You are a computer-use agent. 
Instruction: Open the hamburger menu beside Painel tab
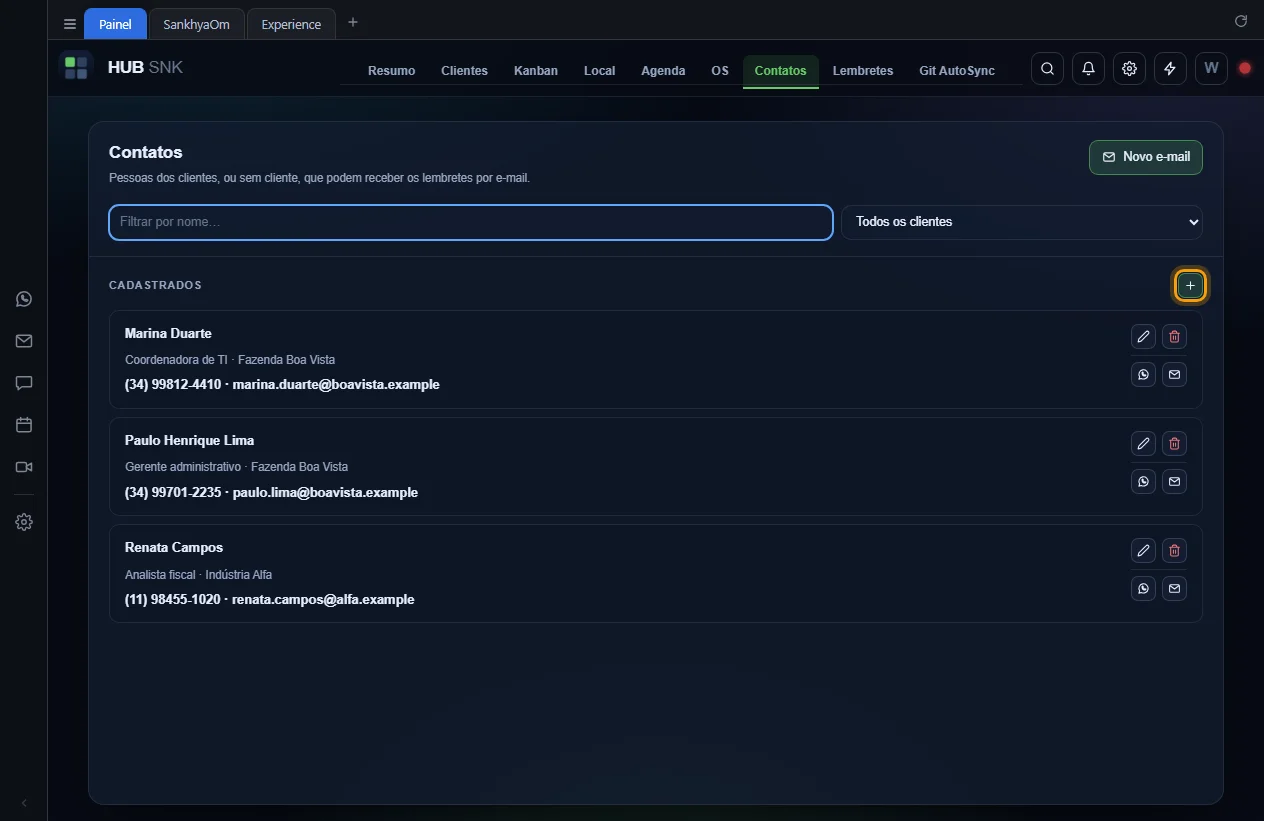70,24
